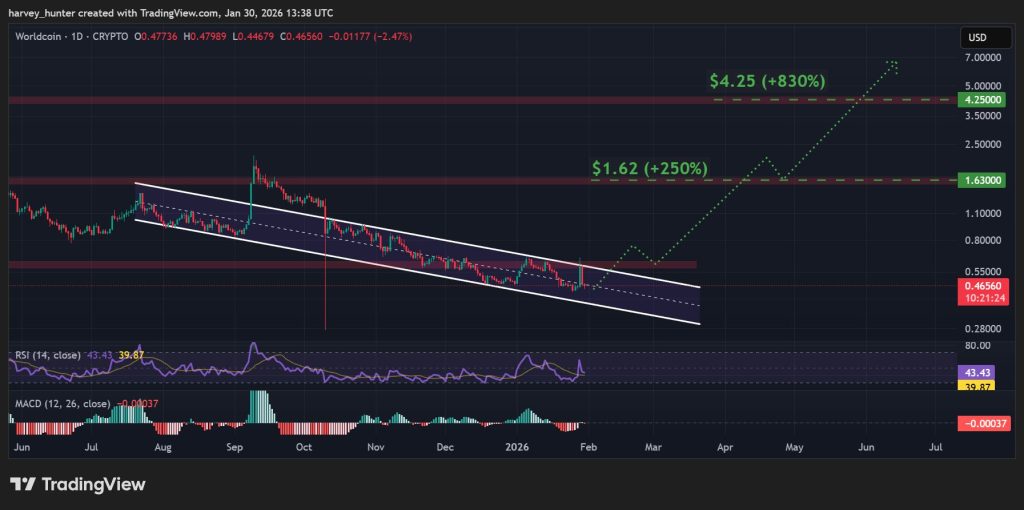Click the high price value H0.47989

pyautogui.click(x=207, y=37)
